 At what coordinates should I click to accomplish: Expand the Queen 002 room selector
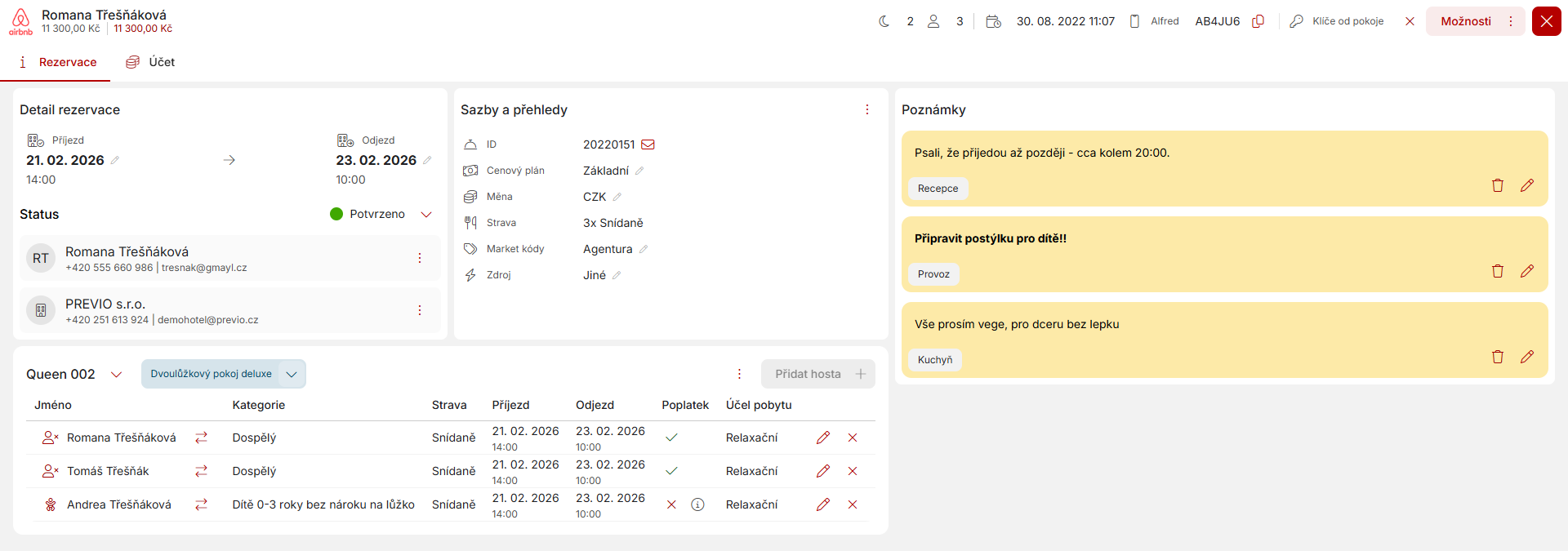pyautogui.click(x=116, y=374)
